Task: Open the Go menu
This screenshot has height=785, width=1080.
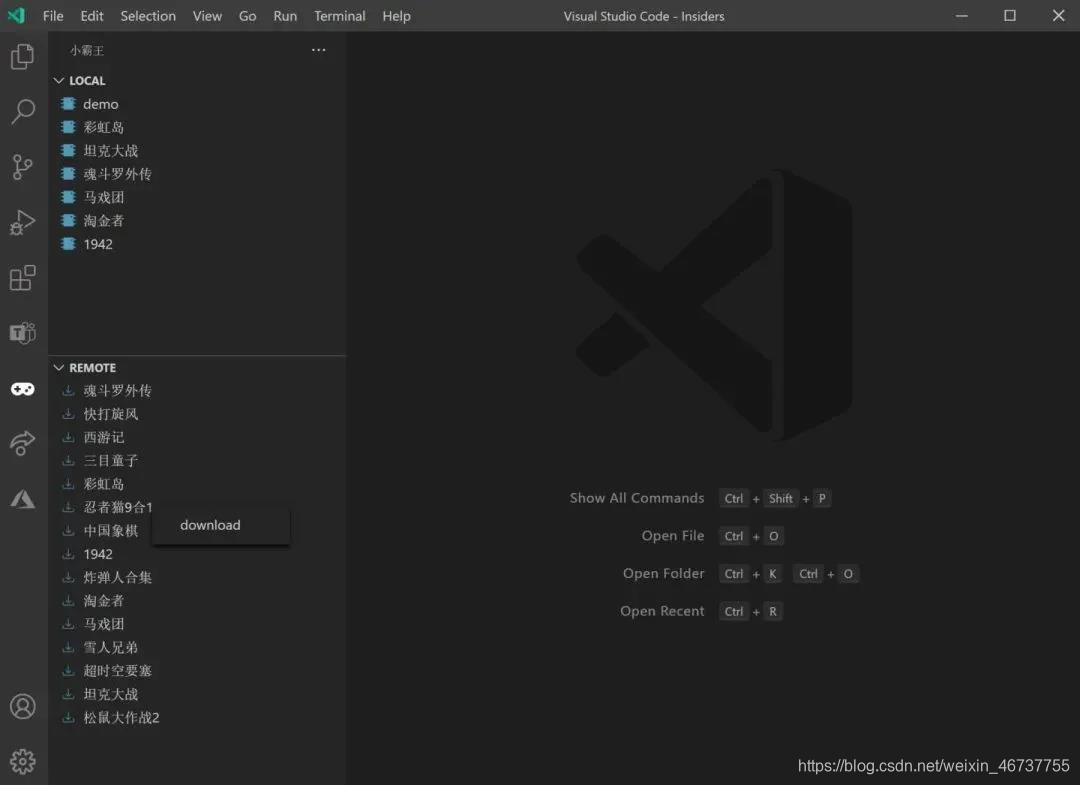Action: coord(247,16)
